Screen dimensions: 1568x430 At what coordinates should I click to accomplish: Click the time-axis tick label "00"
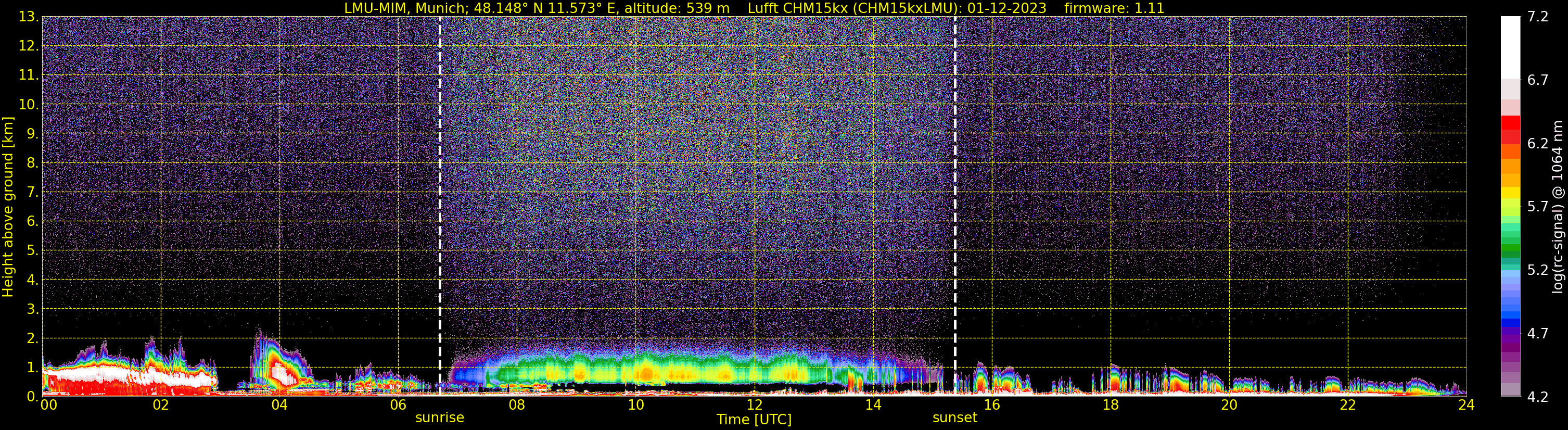click(x=49, y=405)
